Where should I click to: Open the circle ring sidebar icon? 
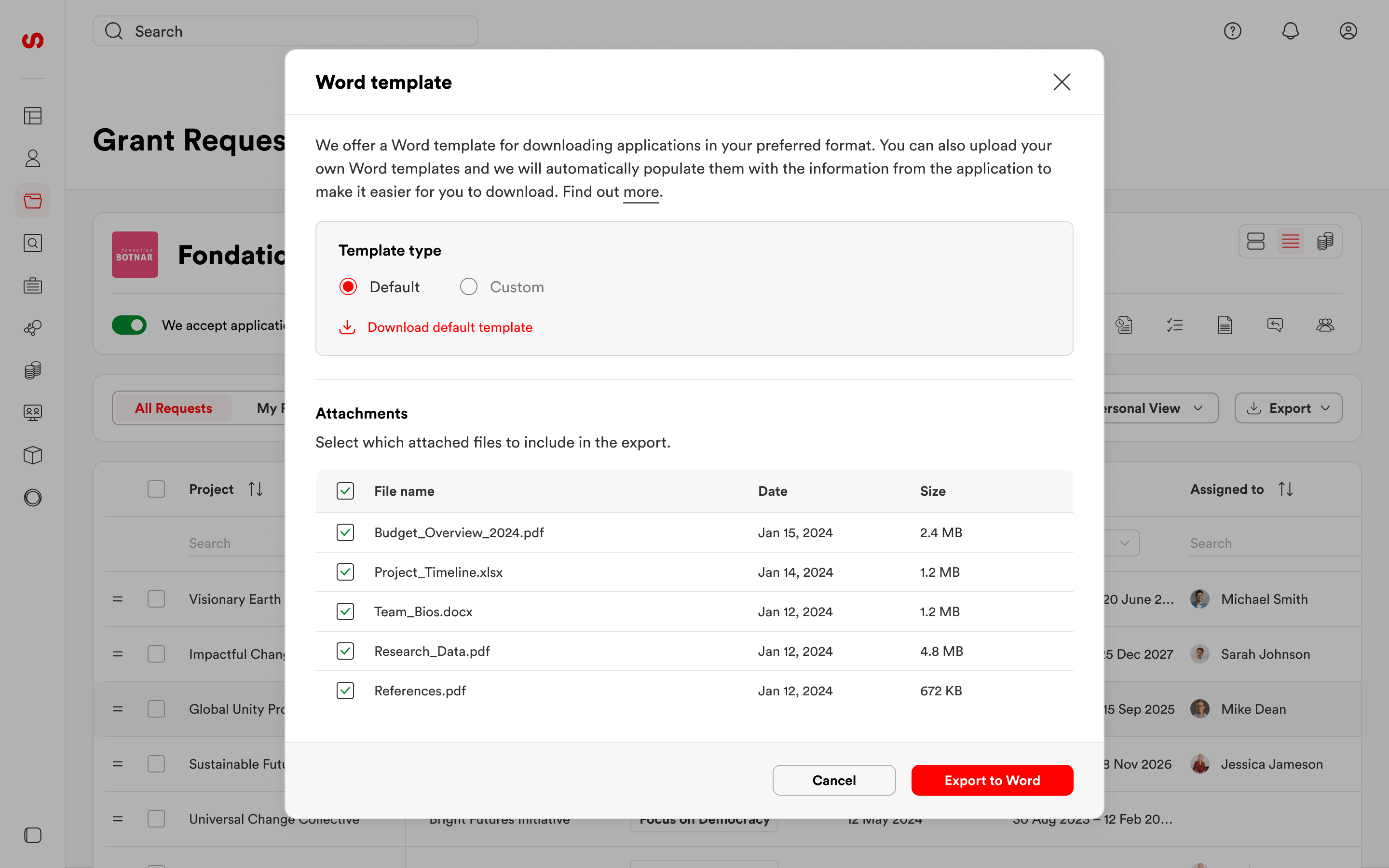click(33, 498)
